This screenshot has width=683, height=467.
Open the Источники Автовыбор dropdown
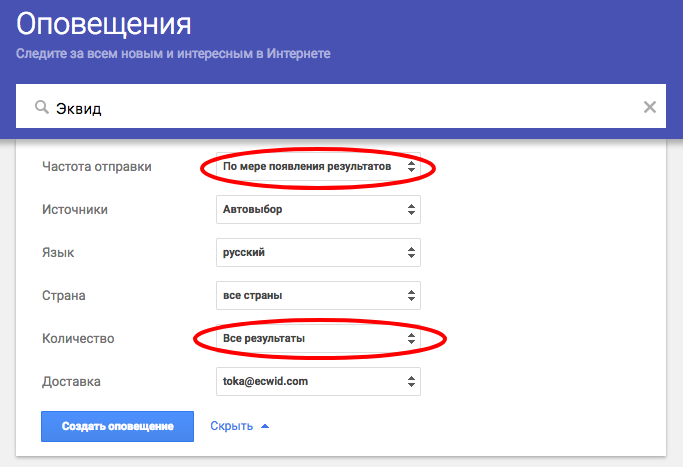point(318,210)
